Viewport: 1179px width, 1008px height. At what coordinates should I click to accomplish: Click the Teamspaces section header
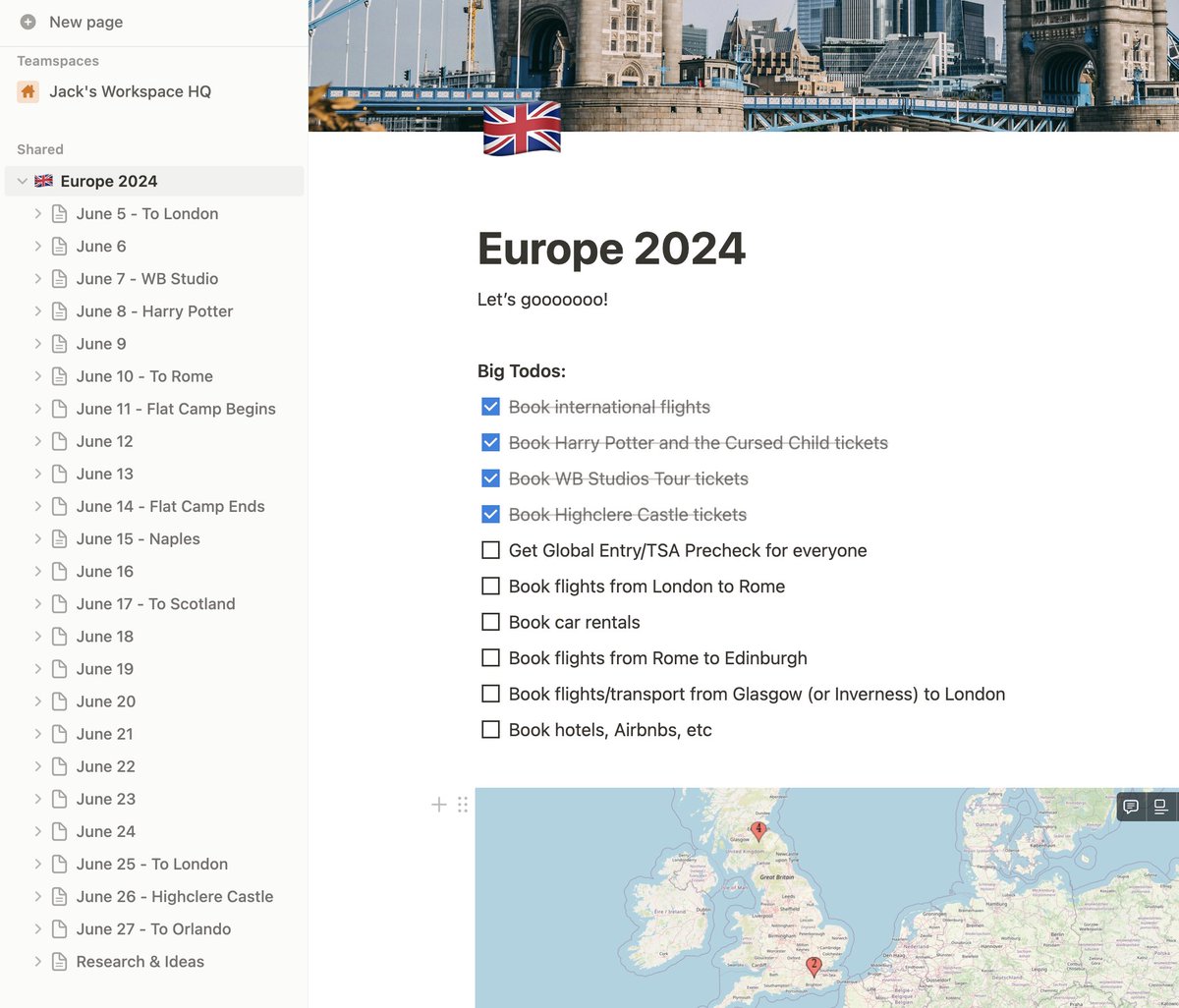(x=58, y=61)
